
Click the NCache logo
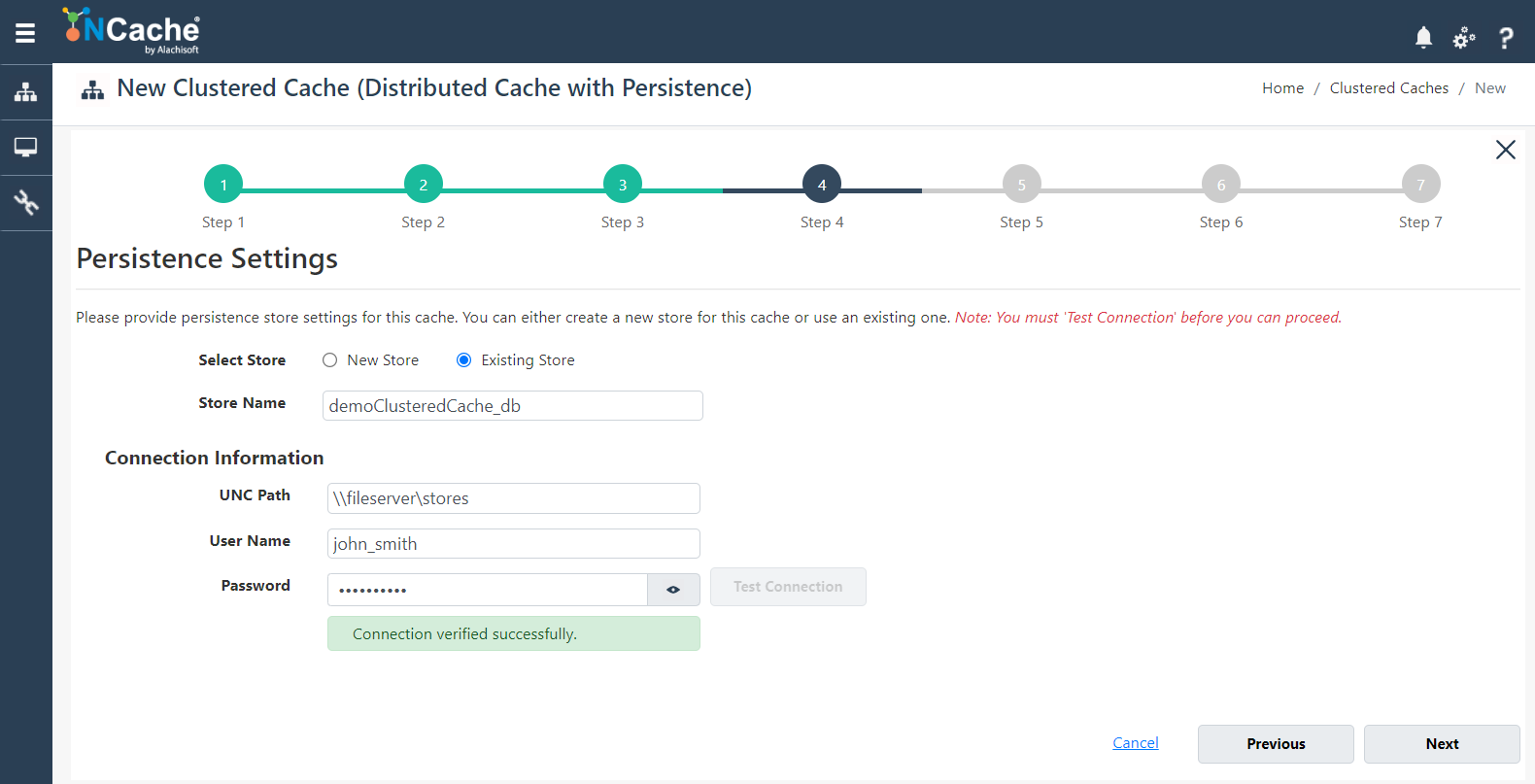click(x=131, y=31)
